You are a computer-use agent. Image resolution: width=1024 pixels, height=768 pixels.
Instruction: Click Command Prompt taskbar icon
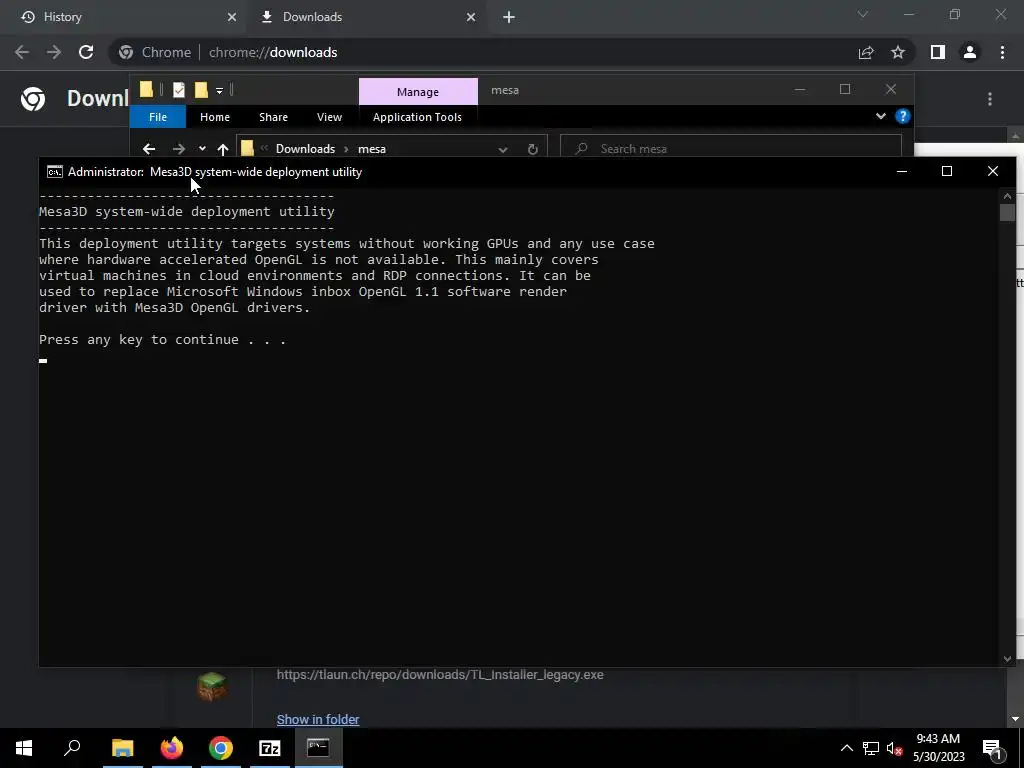click(318, 748)
